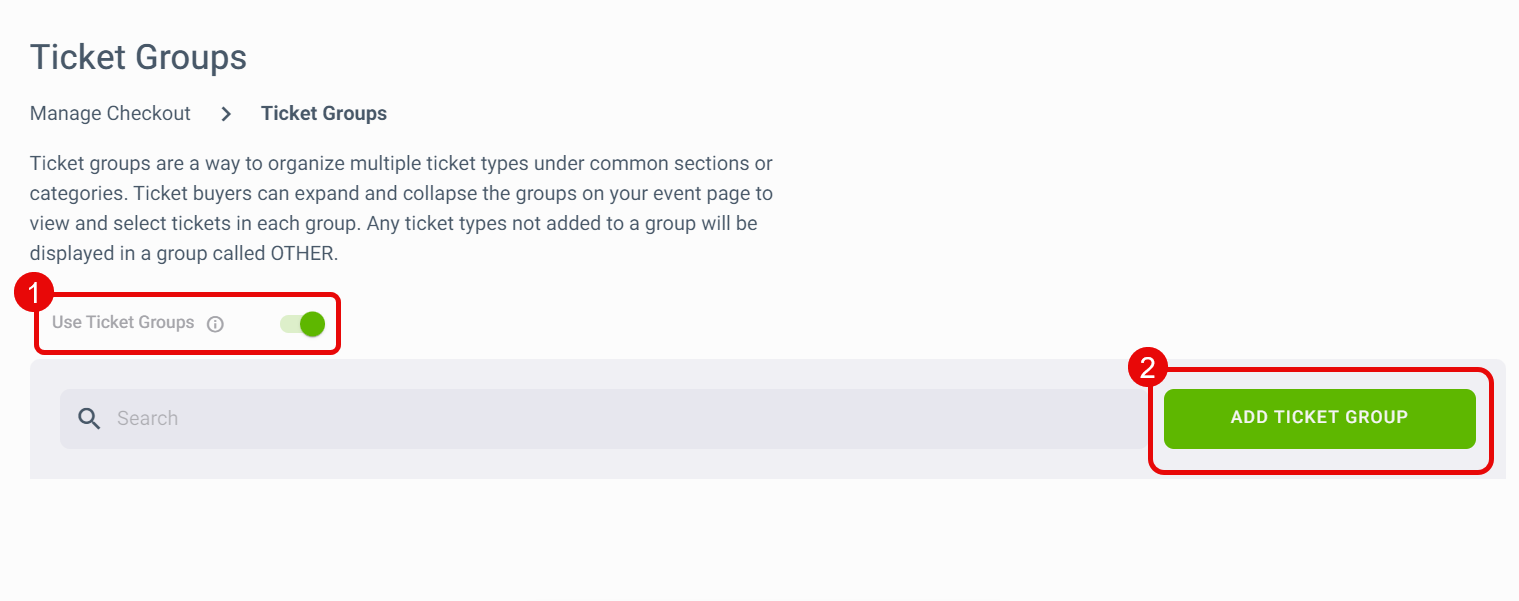The height and width of the screenshot is (601, 1519).
Task: Click the light green track of the toggle
Action: point(289,324)
